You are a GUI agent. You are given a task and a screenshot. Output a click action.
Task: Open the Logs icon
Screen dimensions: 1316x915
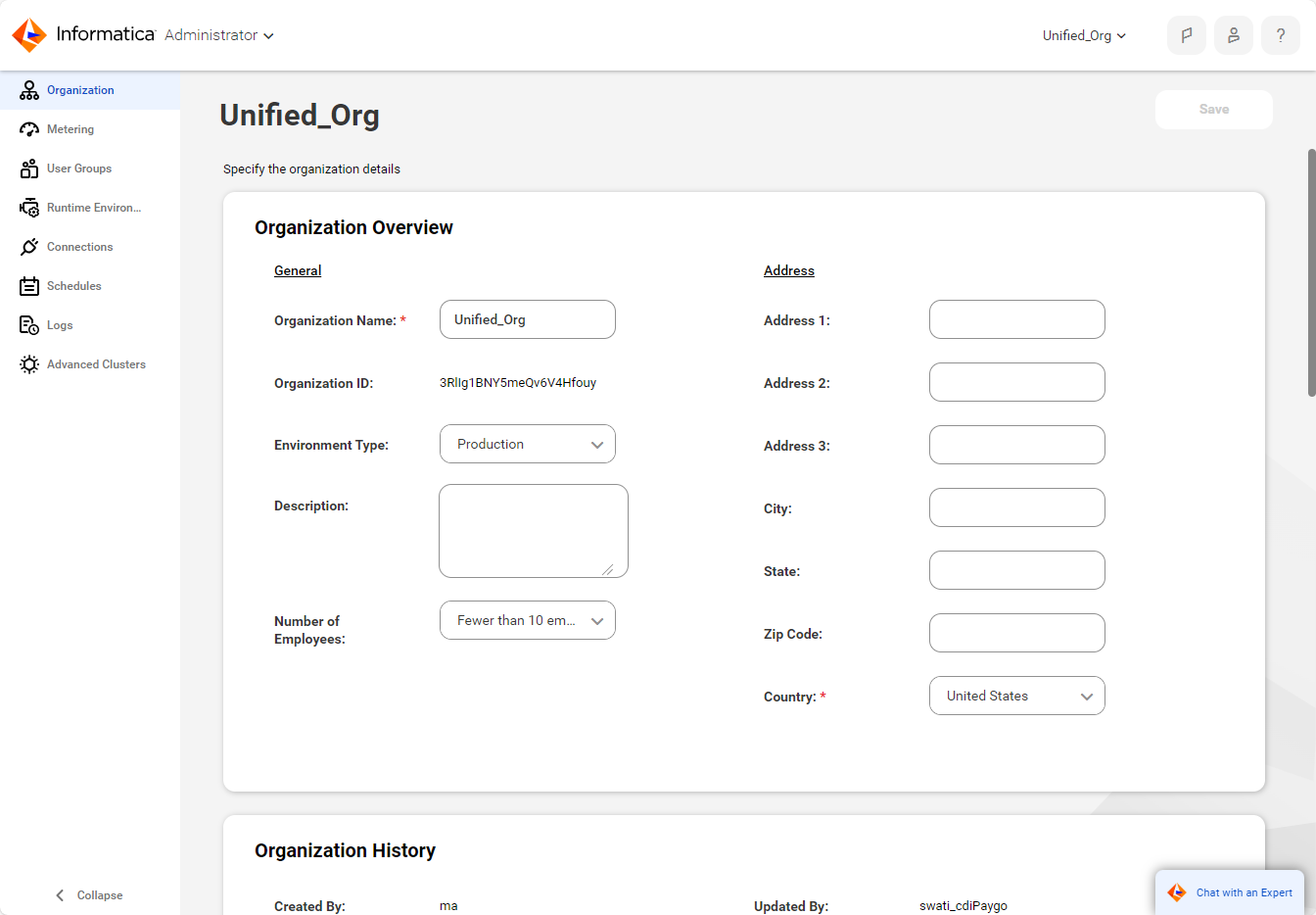pos(29,325)
